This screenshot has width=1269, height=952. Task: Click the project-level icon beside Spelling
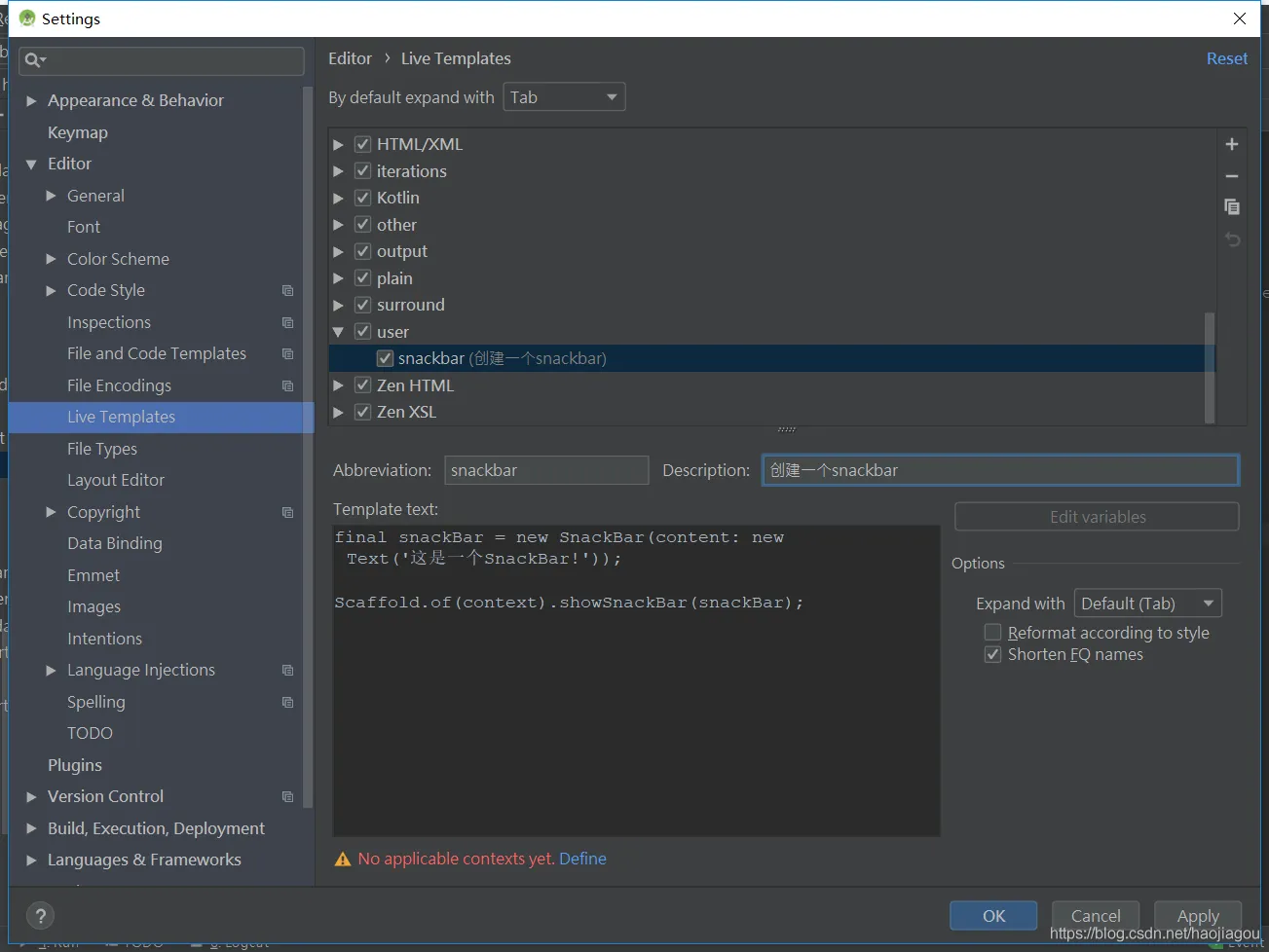coord(287,702)
